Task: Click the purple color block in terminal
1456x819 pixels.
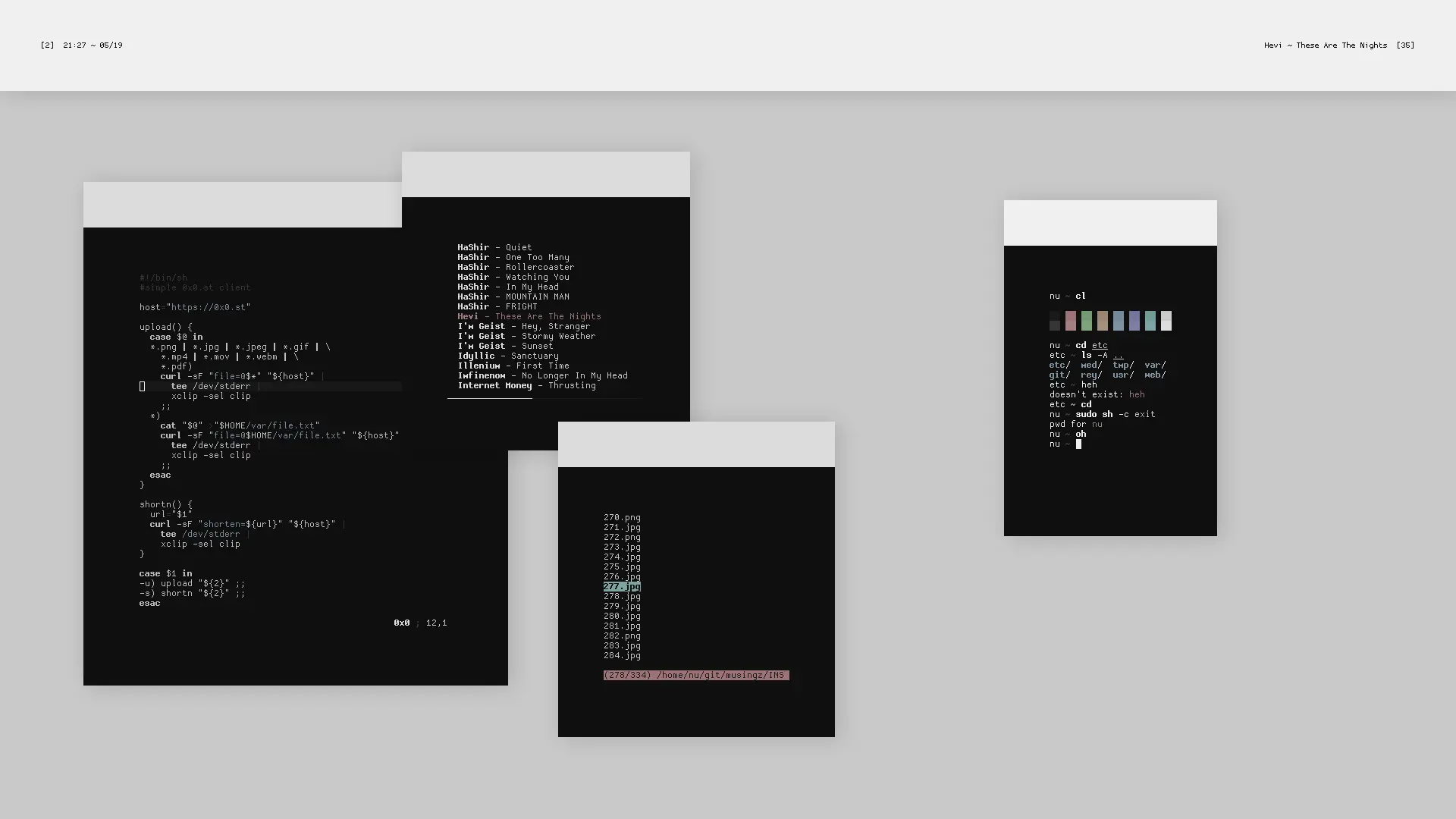Action: (1134, 321)
